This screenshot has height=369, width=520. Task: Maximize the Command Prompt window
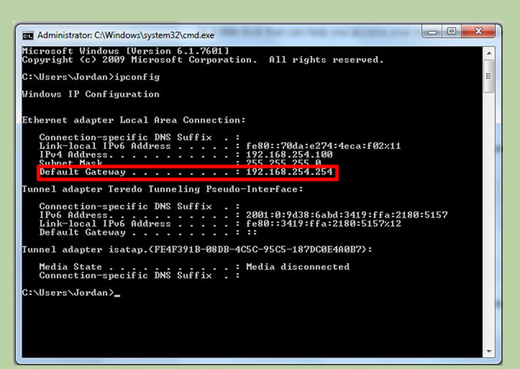click(452, 31)
